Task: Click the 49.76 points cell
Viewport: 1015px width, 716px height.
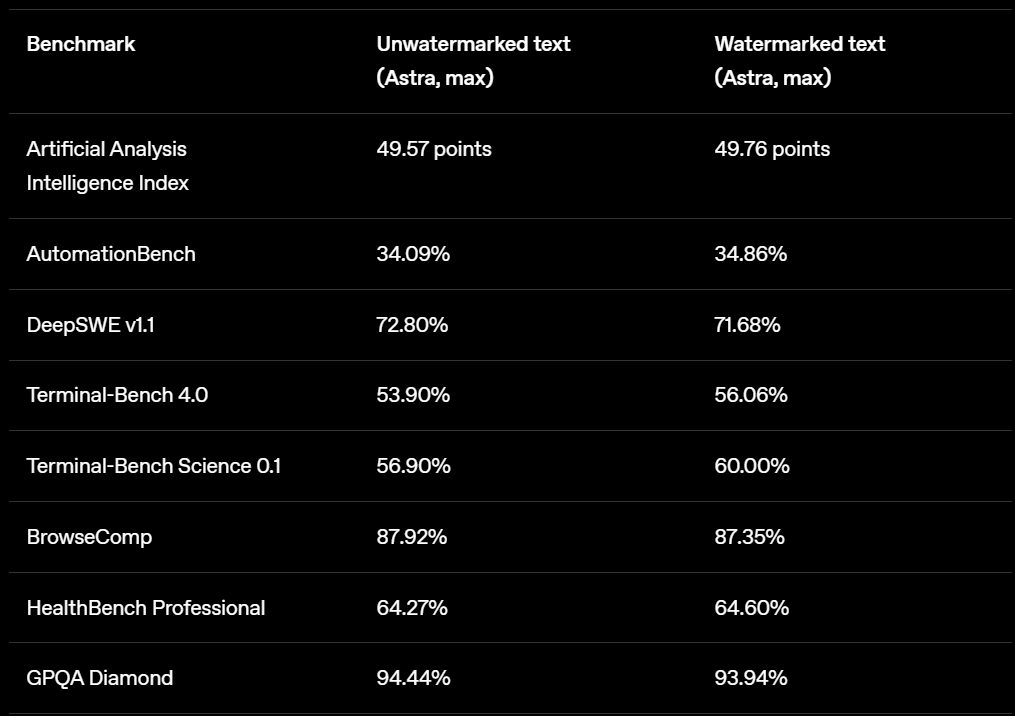Action: coord(772,149)
